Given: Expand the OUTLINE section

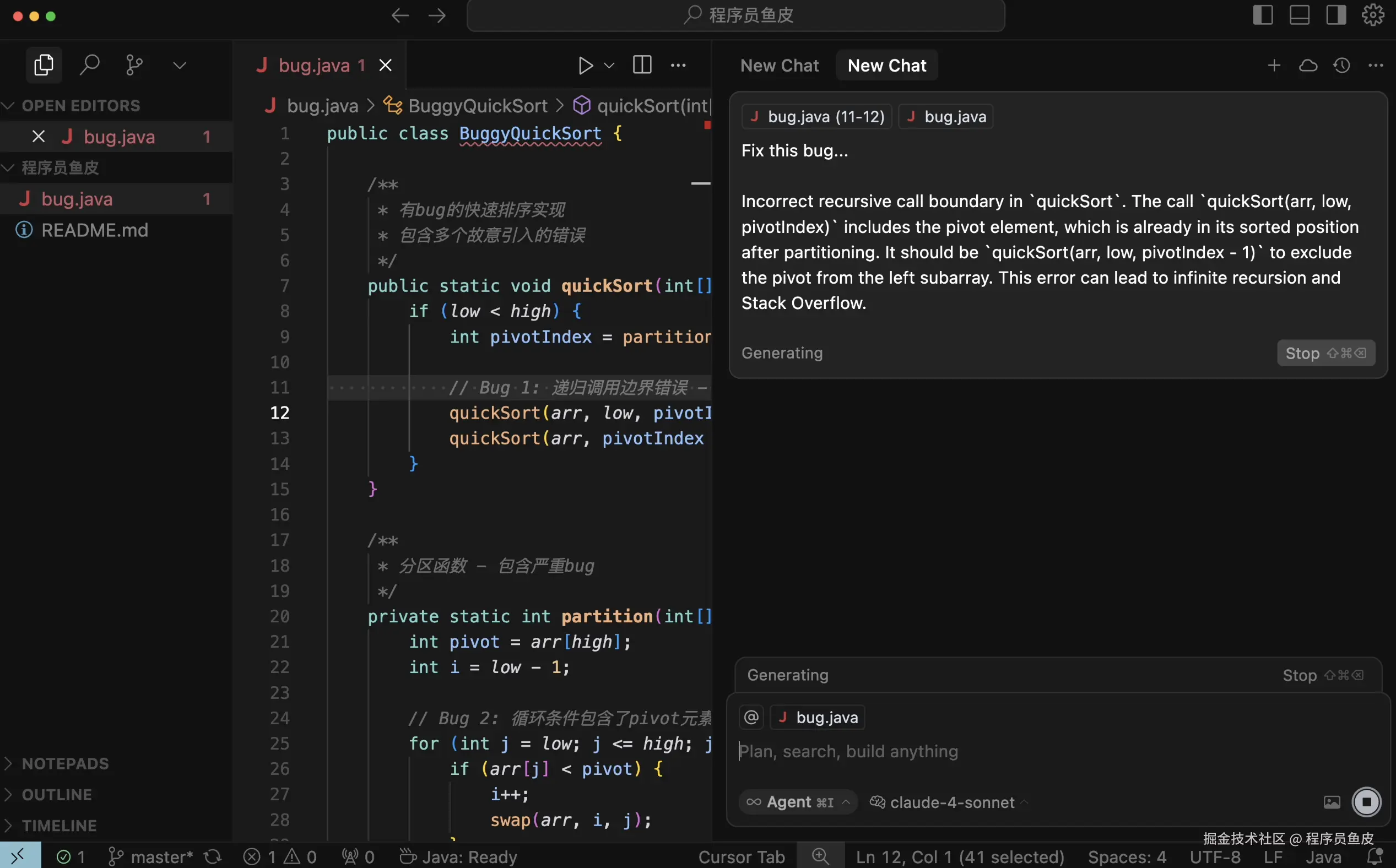Looking at the screenshot, I should pyautogui.click(x=56, y=795).
